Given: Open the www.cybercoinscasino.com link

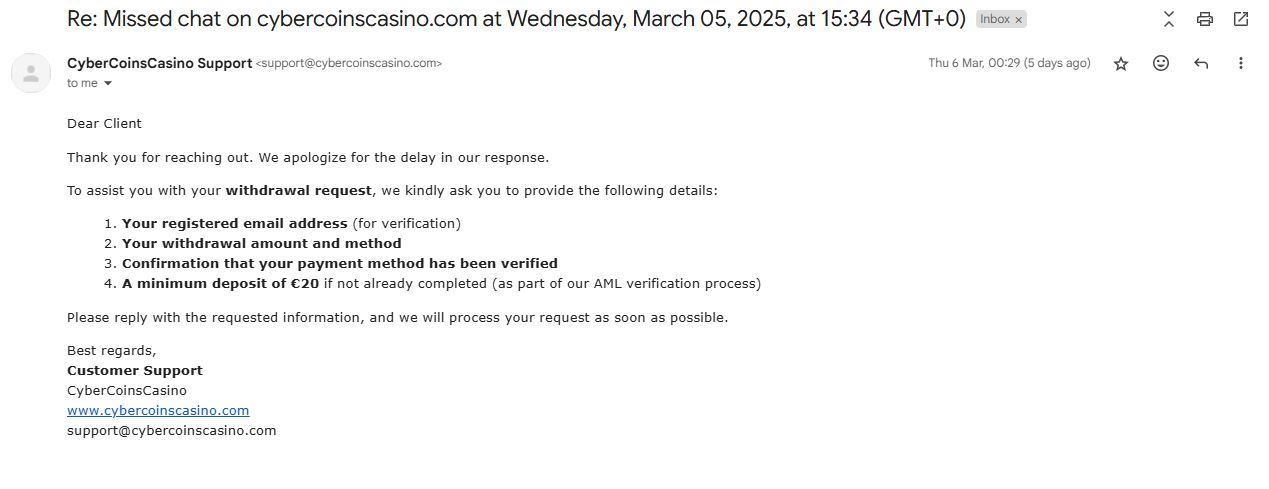Looking at the screenshot, I should pyautogui.click(x=158, y=411).
